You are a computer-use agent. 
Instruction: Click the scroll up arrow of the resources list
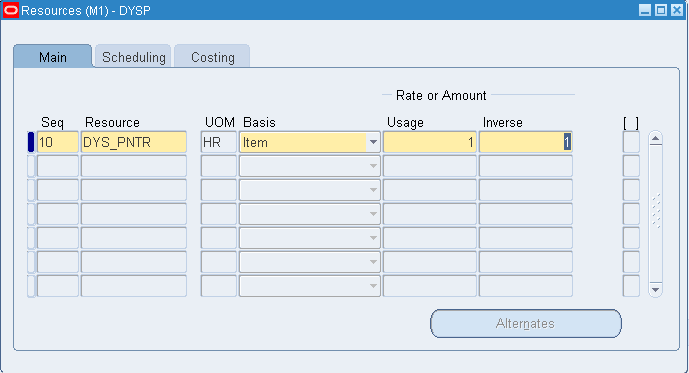tap(656, 139)
